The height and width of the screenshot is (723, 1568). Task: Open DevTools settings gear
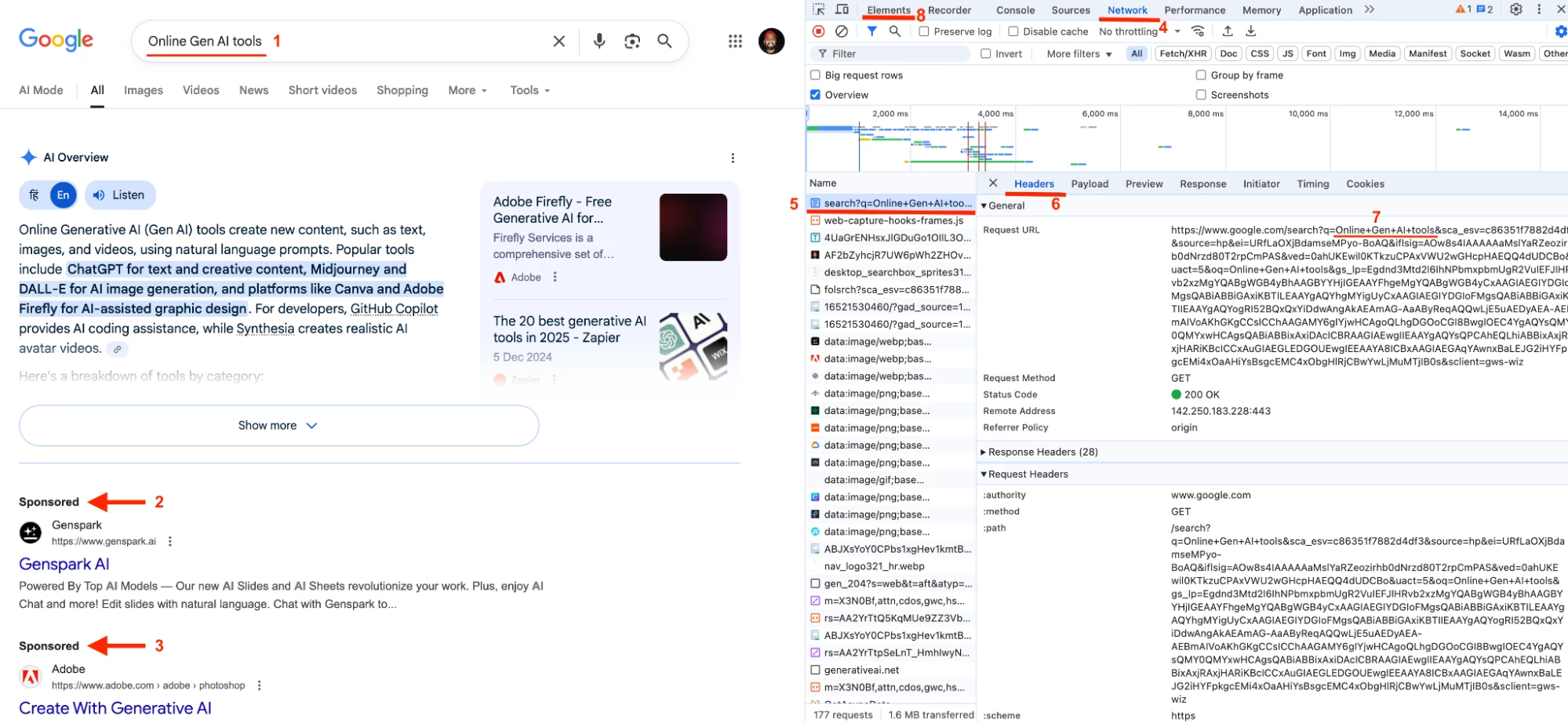point(1516,9)
